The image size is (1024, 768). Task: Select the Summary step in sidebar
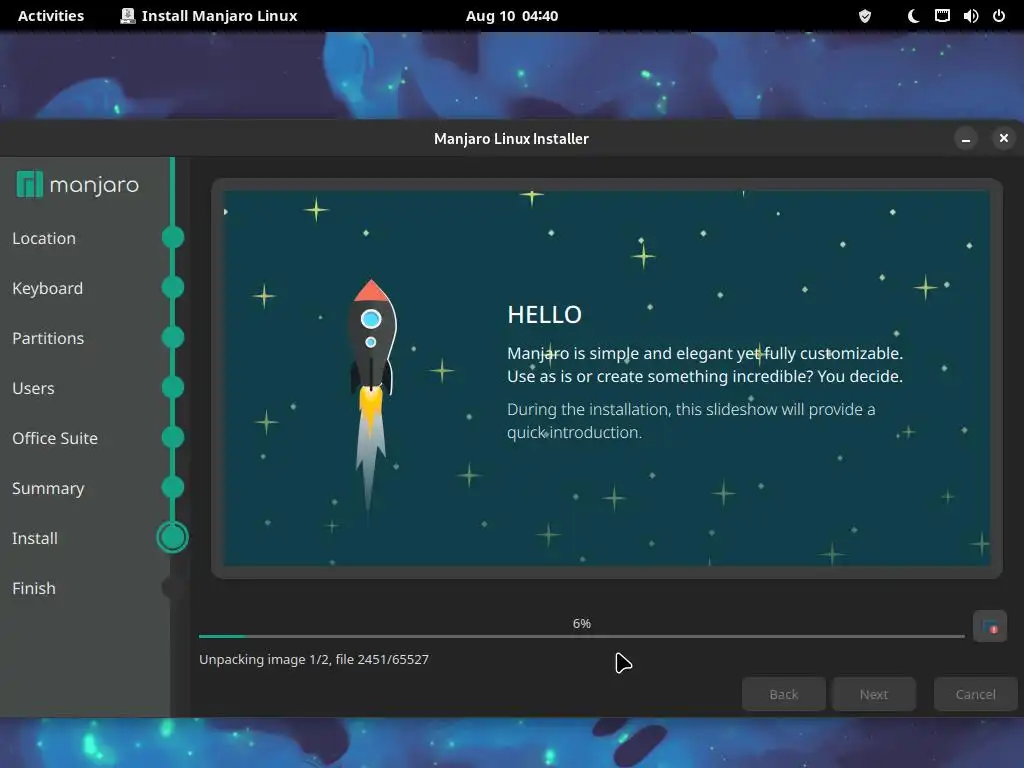pyautogui.click(x=48, y=488)
